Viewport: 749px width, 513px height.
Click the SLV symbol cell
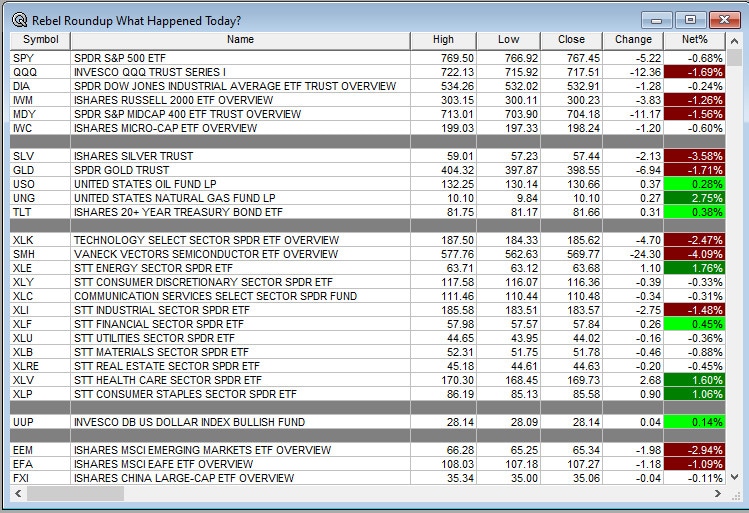click(x=40, y=156)
